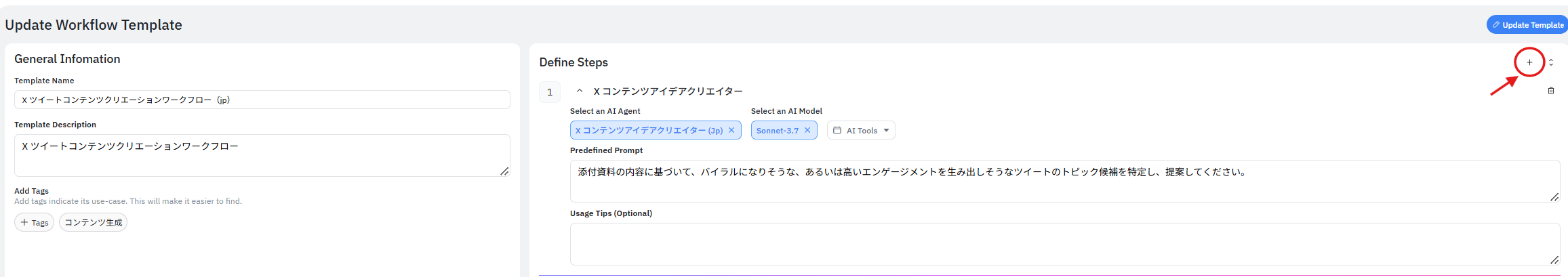
Task: Remove the Sonnet-3.7 model selection
Action: (x=807, y=130)
